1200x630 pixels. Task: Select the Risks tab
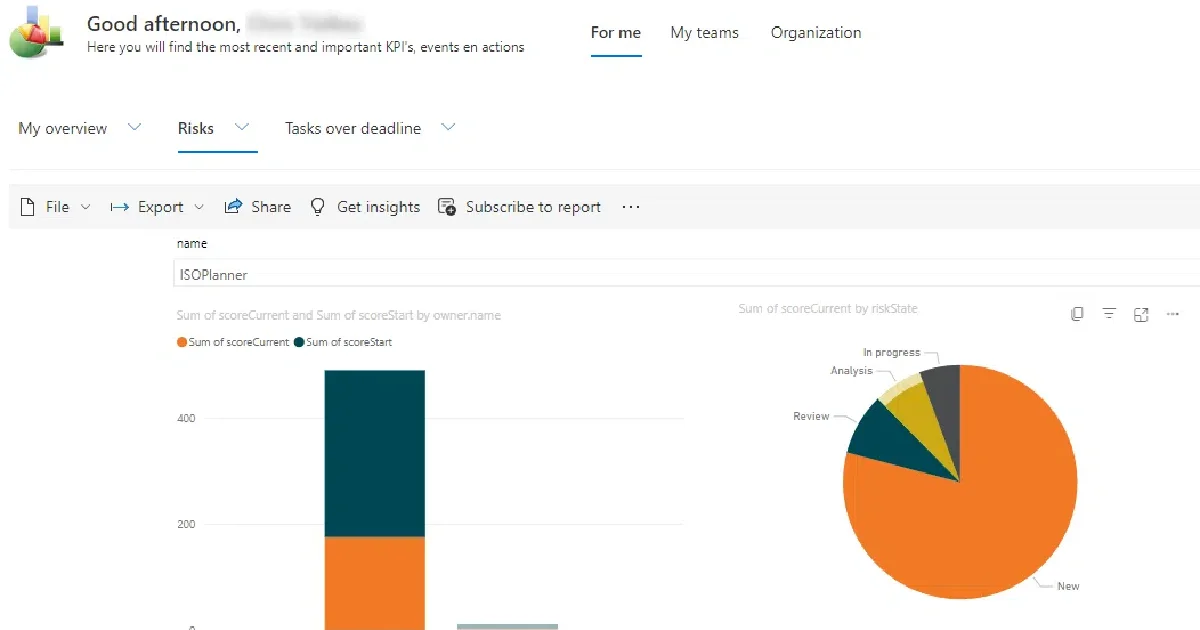point(196,128)
